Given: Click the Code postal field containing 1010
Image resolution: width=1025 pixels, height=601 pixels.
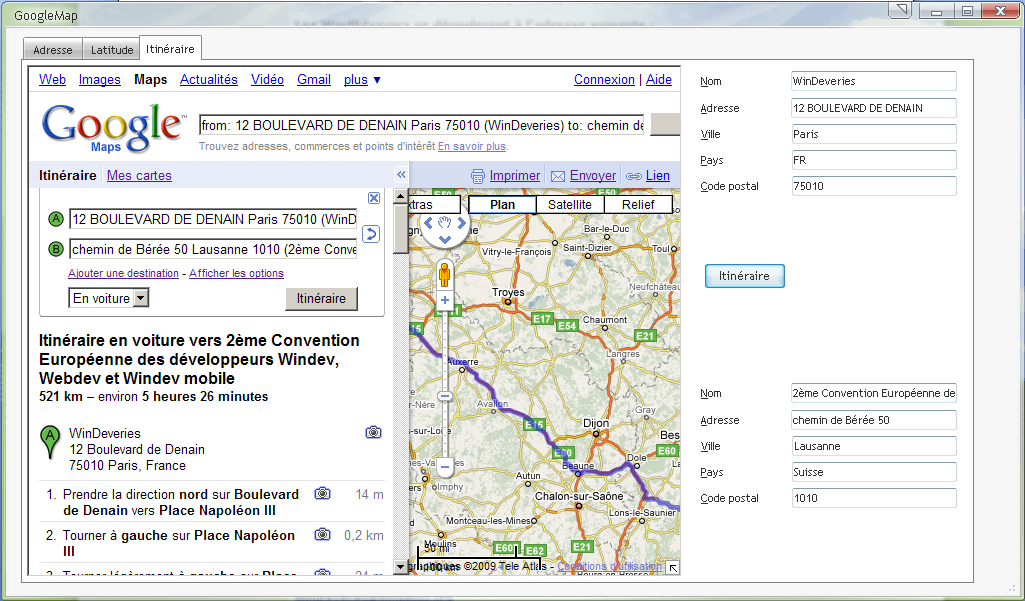Looking at the screenshot, I should tap(874, 498).
